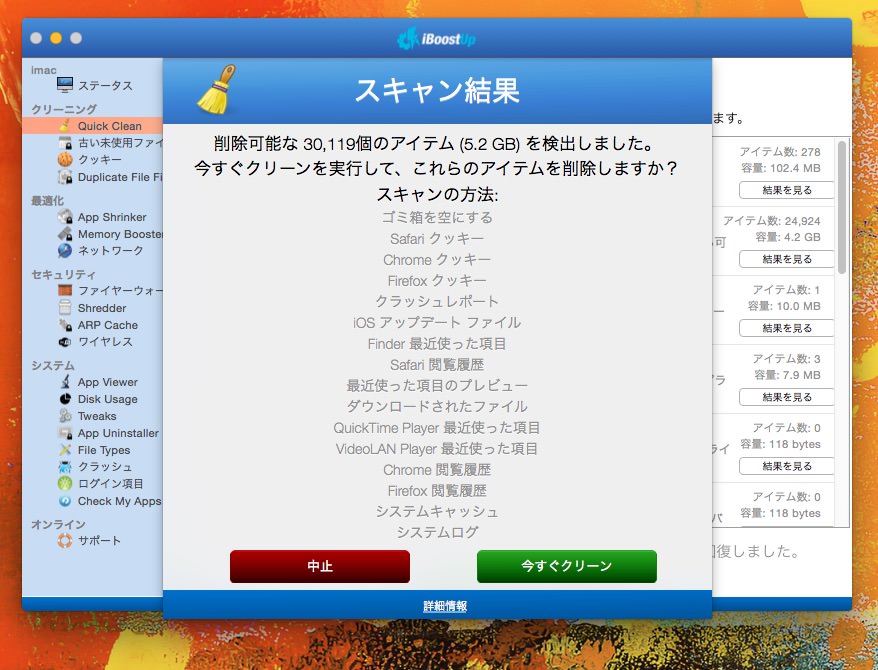Click the 容量: 4.2 GB value

pyautogui.click(x=788, y=237)
